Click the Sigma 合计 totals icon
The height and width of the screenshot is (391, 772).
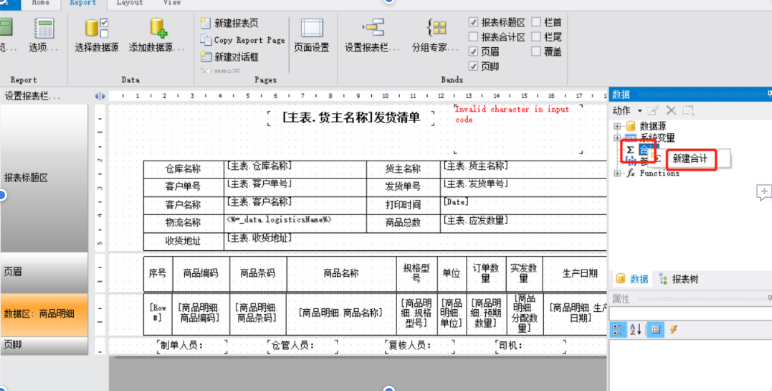pyautogui.click(x=630, y=150)
